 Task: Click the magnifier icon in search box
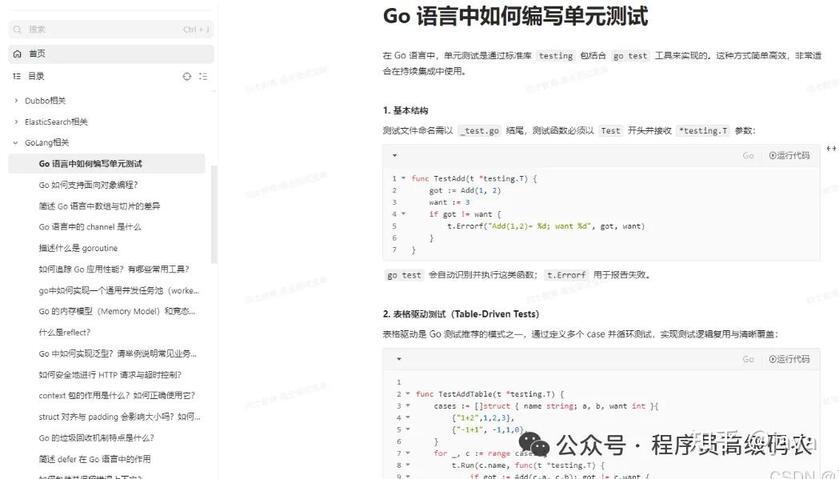click(x=18, y=29)
